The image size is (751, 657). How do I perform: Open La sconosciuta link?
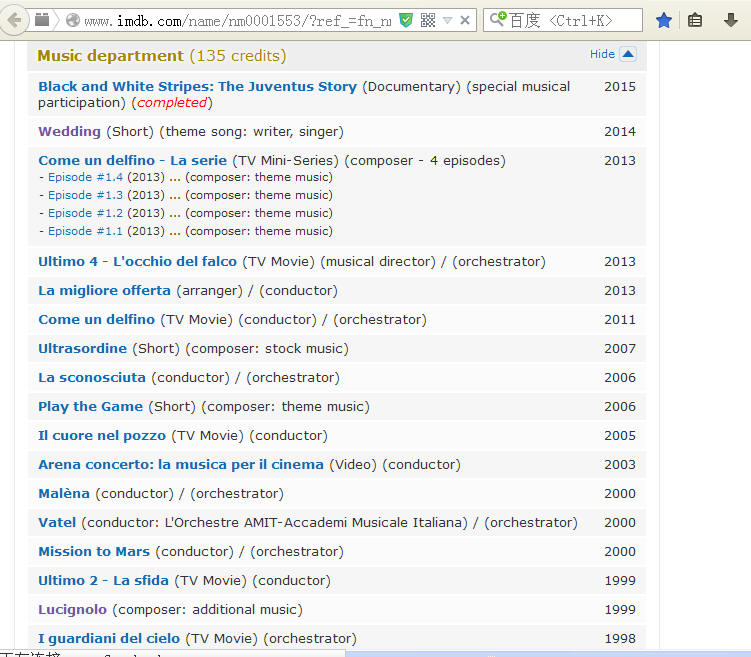coord(92,378)
